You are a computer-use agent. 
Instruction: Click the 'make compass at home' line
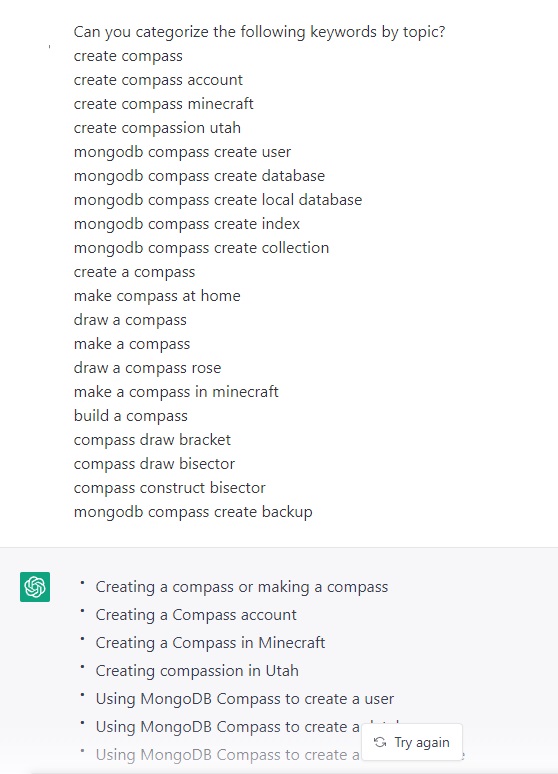click(x=157, y=296)
